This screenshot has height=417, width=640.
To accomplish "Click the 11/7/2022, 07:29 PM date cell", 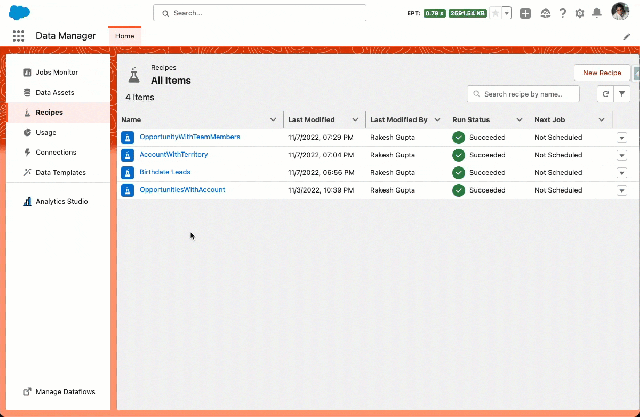I will tap(321, 138).
